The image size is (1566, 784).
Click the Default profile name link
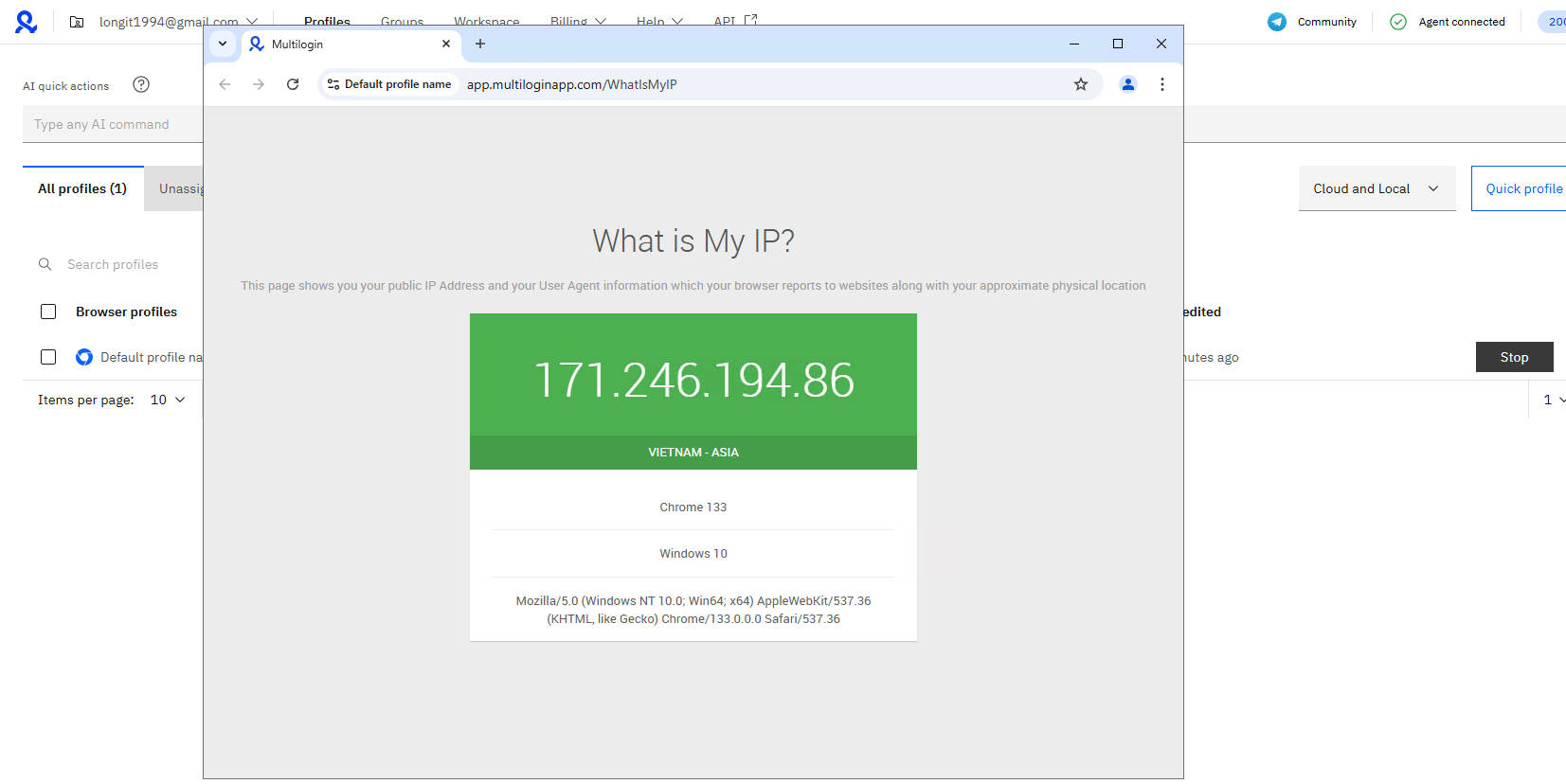(x=152, y=357)
